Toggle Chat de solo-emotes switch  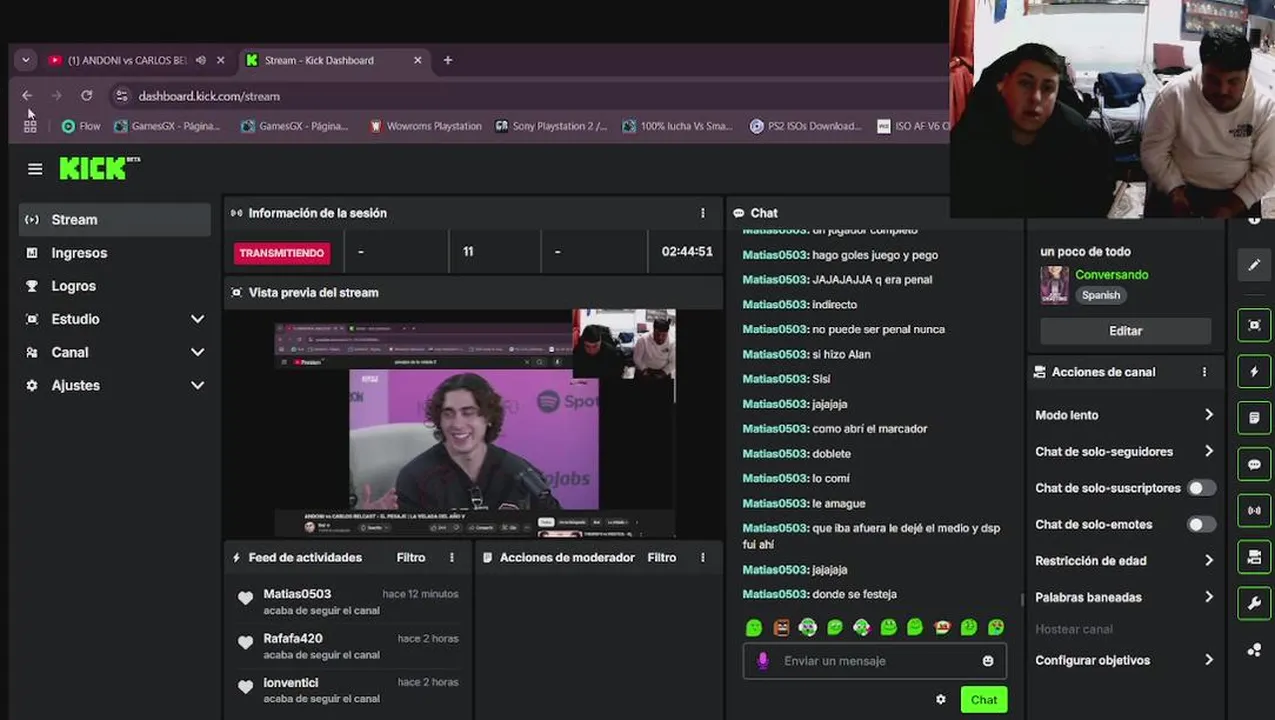pos(1201,524)
